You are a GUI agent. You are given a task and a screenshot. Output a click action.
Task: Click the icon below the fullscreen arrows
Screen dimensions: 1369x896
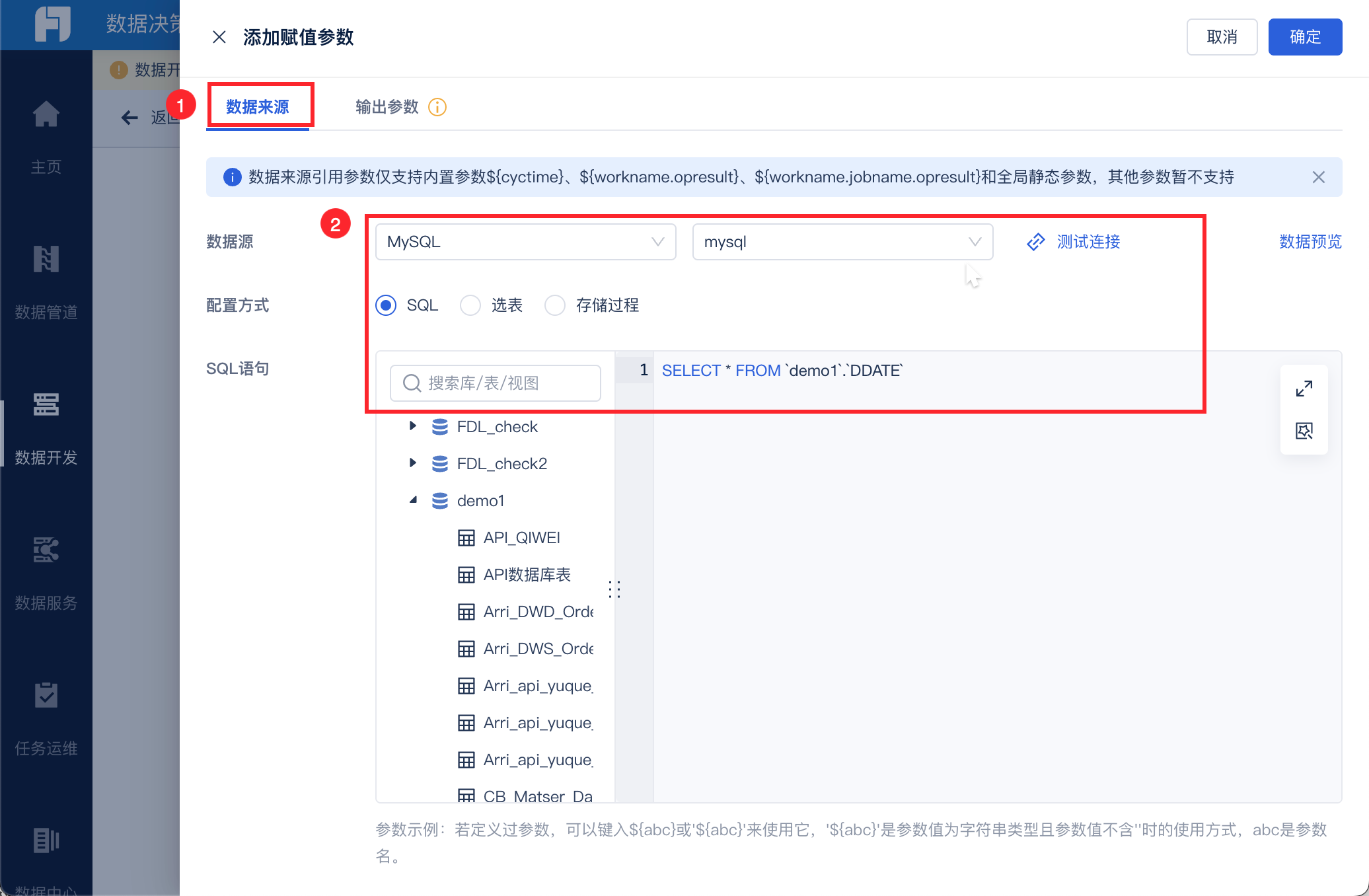click(x=1304, y=431)
